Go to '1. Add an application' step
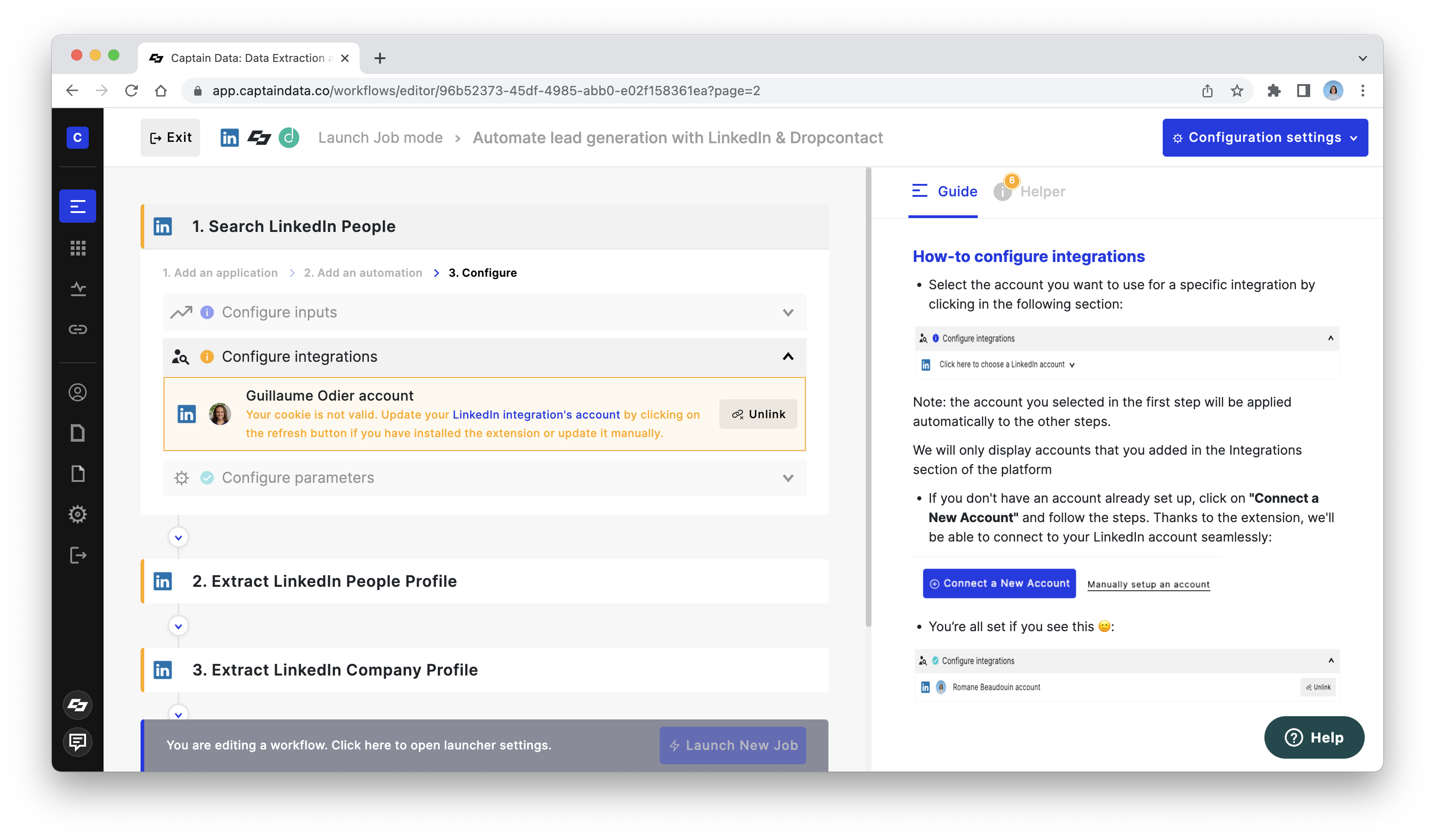The width and height of the screenshot is (1435, 840). click(x=220, y=273)
